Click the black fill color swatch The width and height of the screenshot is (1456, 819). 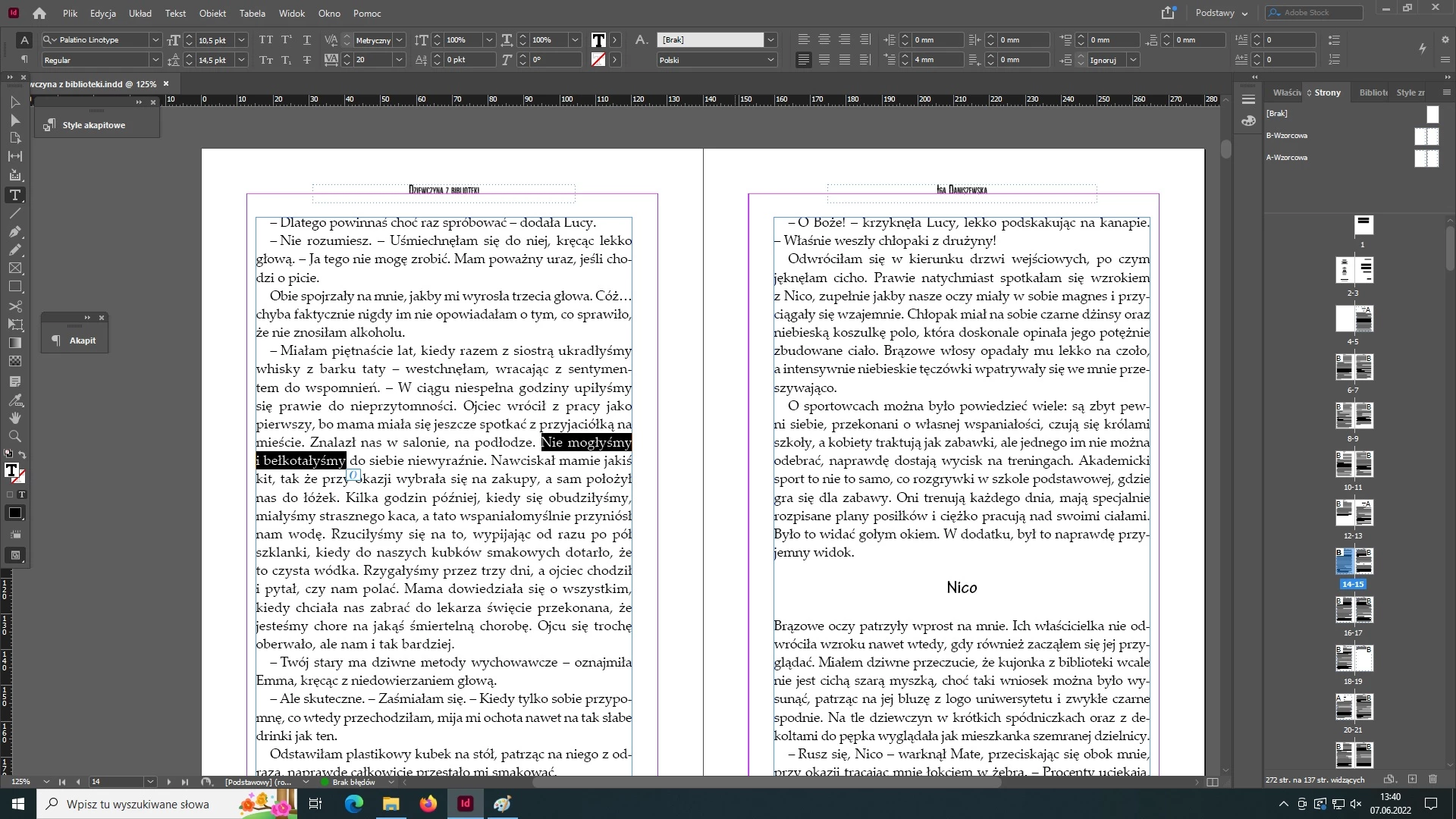pyautogui.click(x=14, y=513)
